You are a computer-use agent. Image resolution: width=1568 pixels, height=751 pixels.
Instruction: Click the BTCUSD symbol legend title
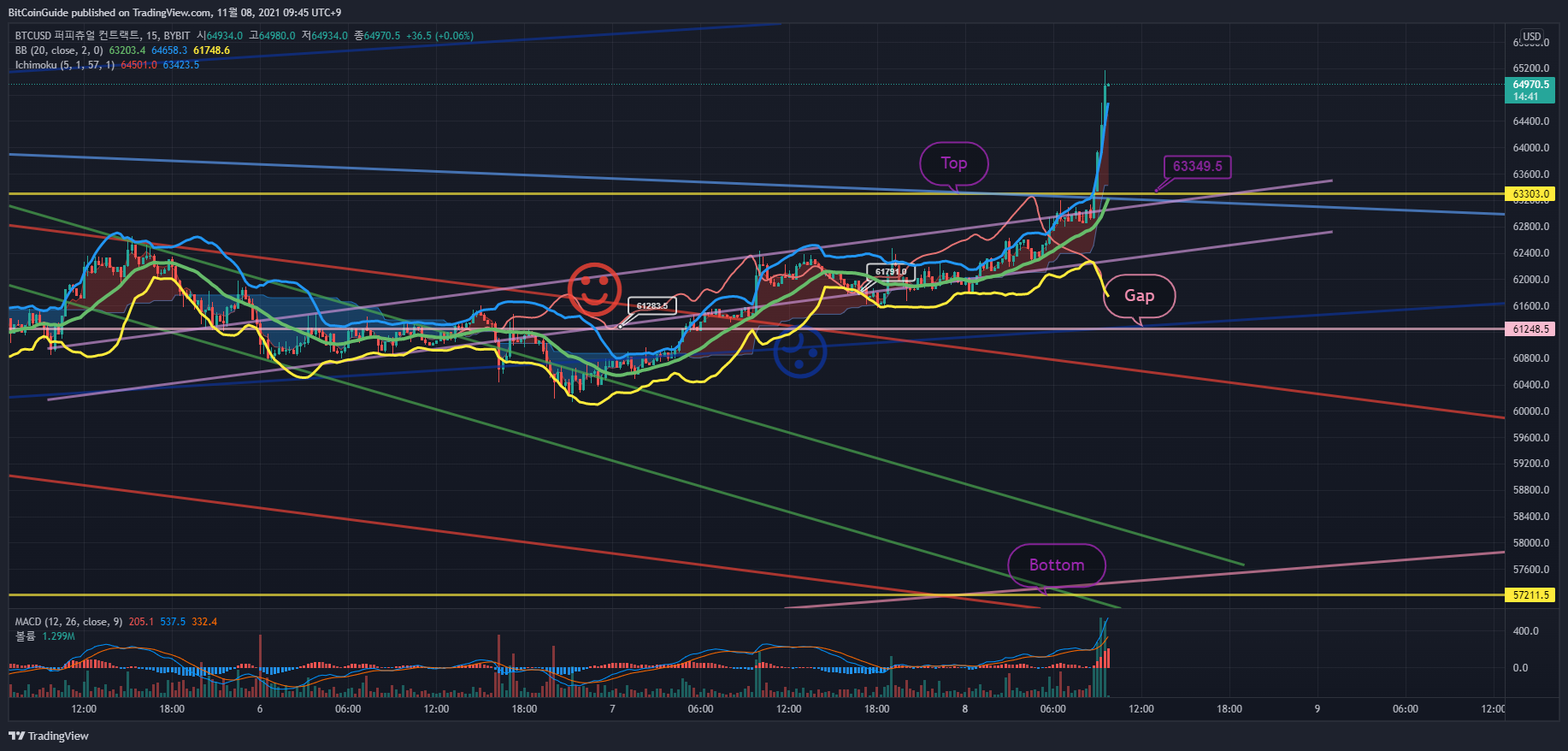(x=103, y=36)
